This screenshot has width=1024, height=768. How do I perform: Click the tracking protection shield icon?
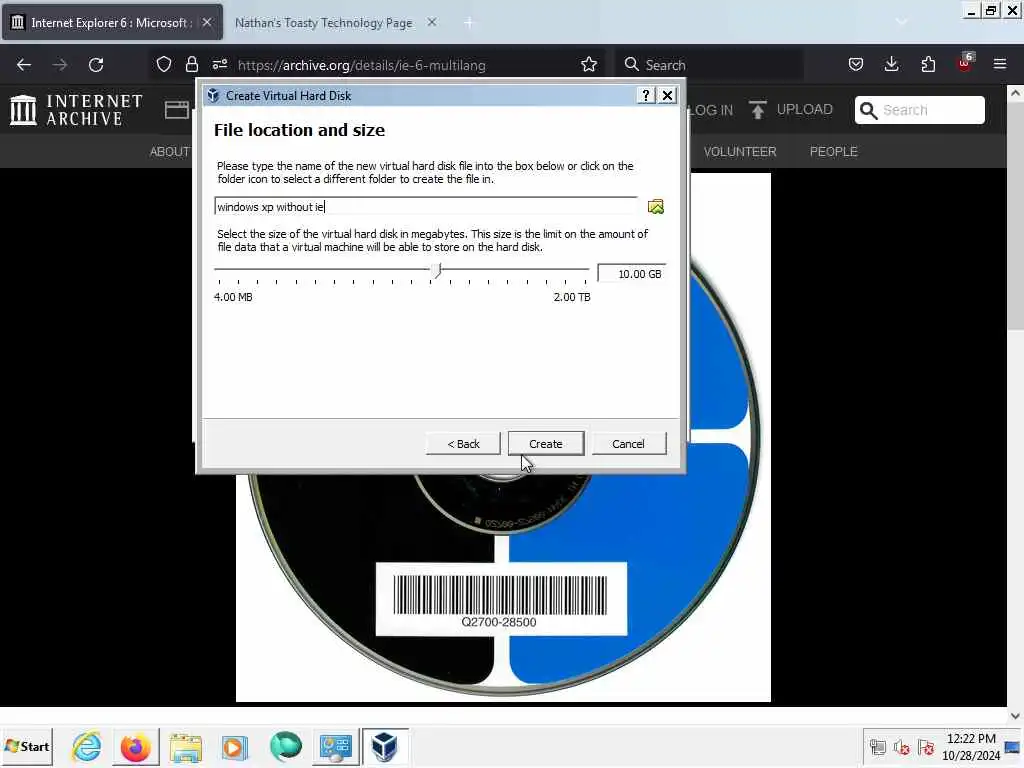[163, 65]
